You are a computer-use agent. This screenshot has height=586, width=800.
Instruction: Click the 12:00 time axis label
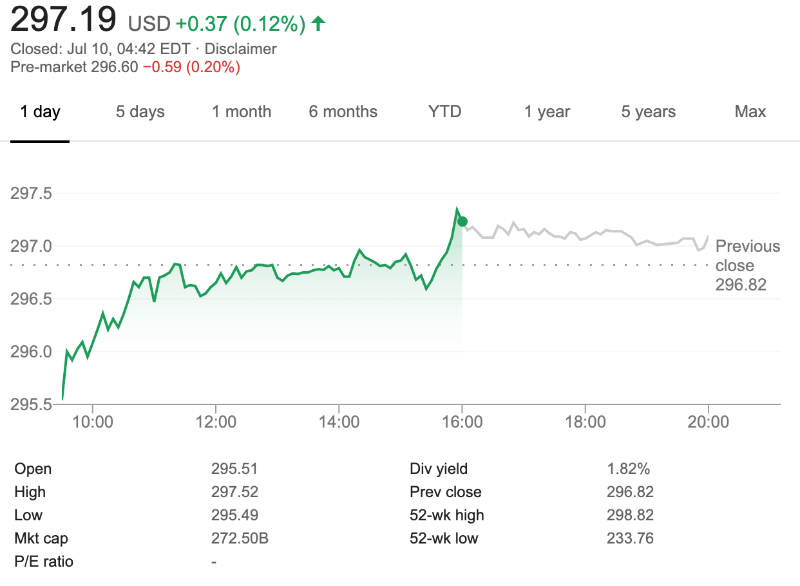[216, 423]
